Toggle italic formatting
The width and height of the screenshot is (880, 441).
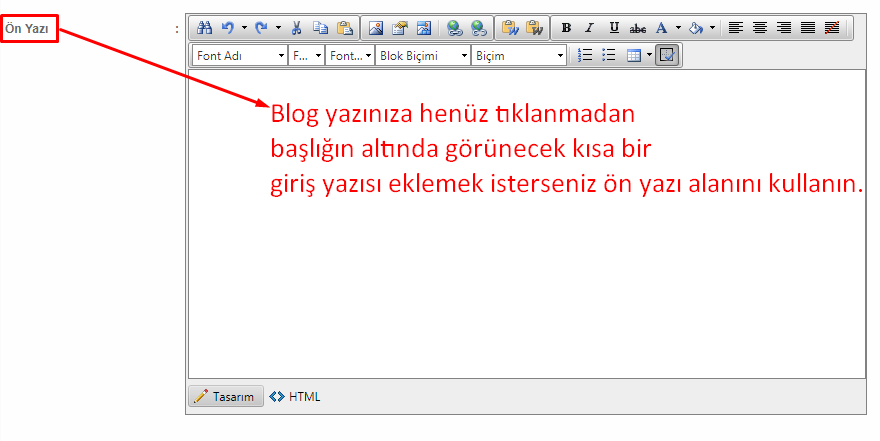(589, 27)
